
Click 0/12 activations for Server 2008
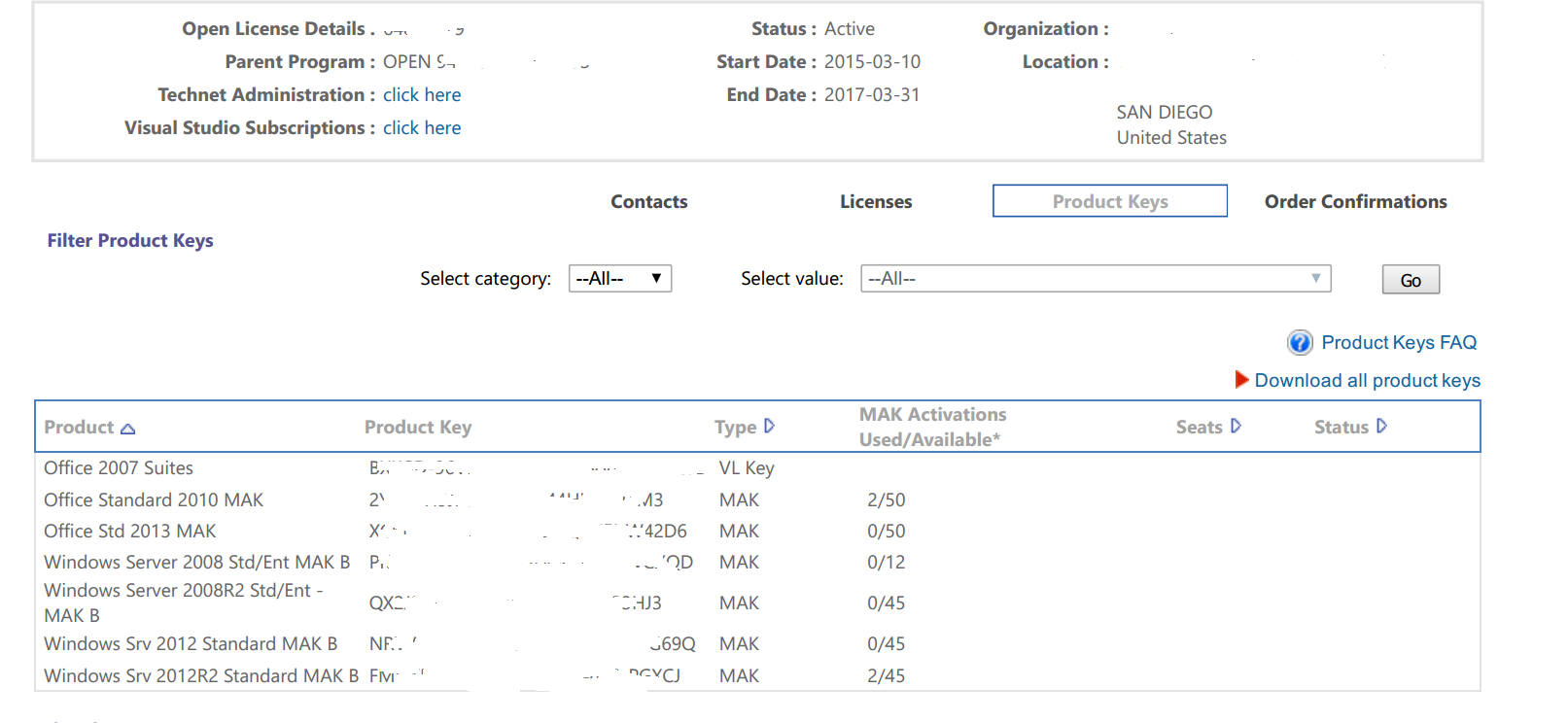(887, 562)
